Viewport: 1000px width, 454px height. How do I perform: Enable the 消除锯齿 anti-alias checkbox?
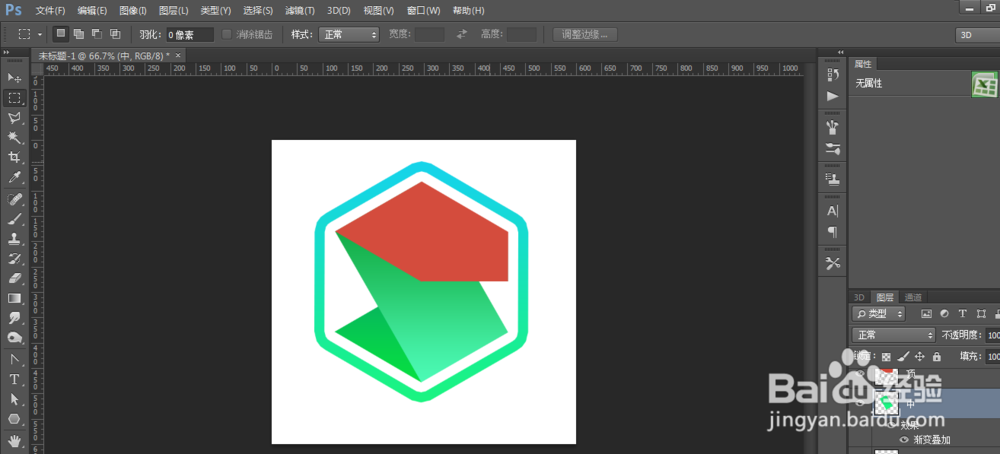226,34
